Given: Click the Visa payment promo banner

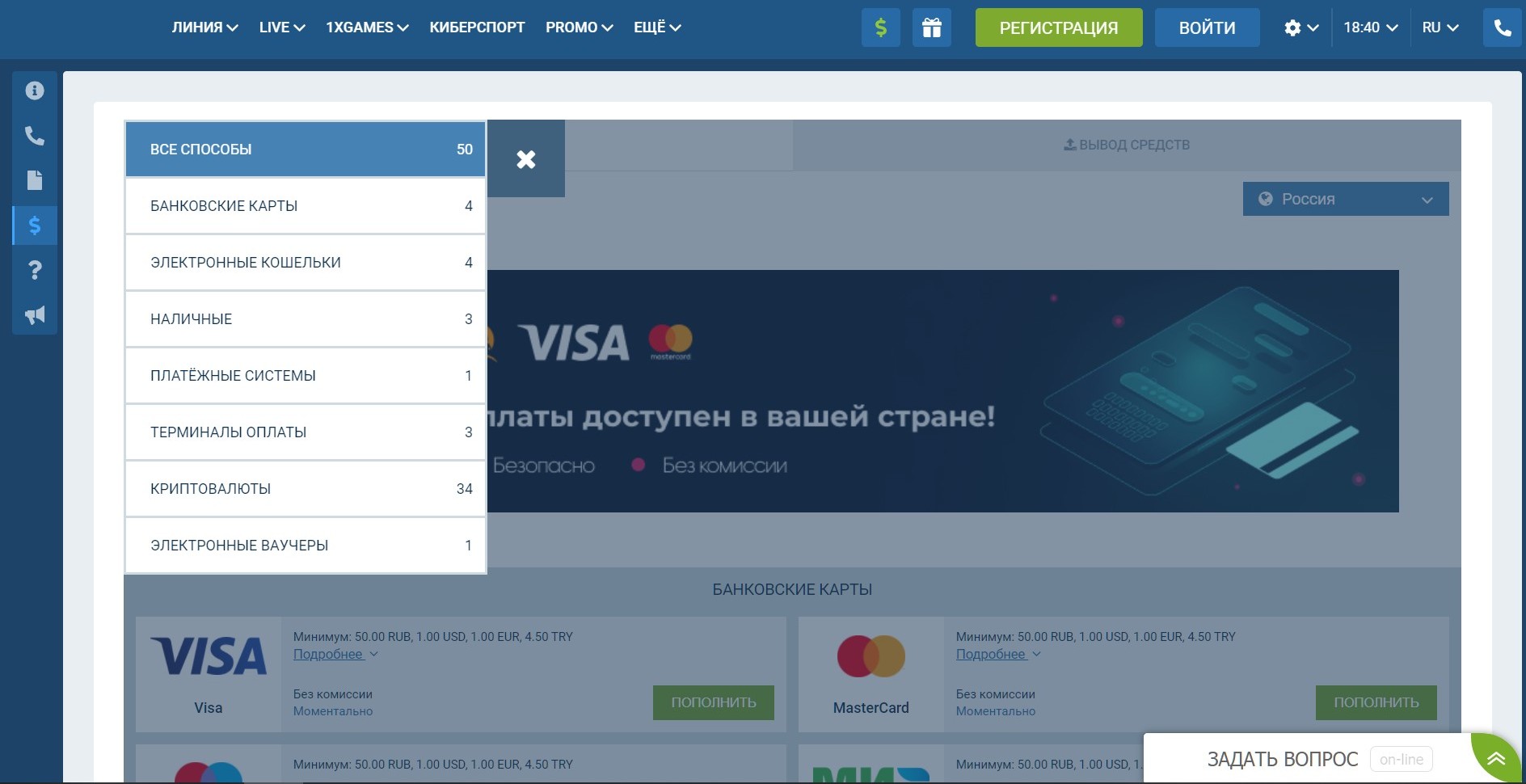Looking at the screenshot, I should click(x=942, y=391).
